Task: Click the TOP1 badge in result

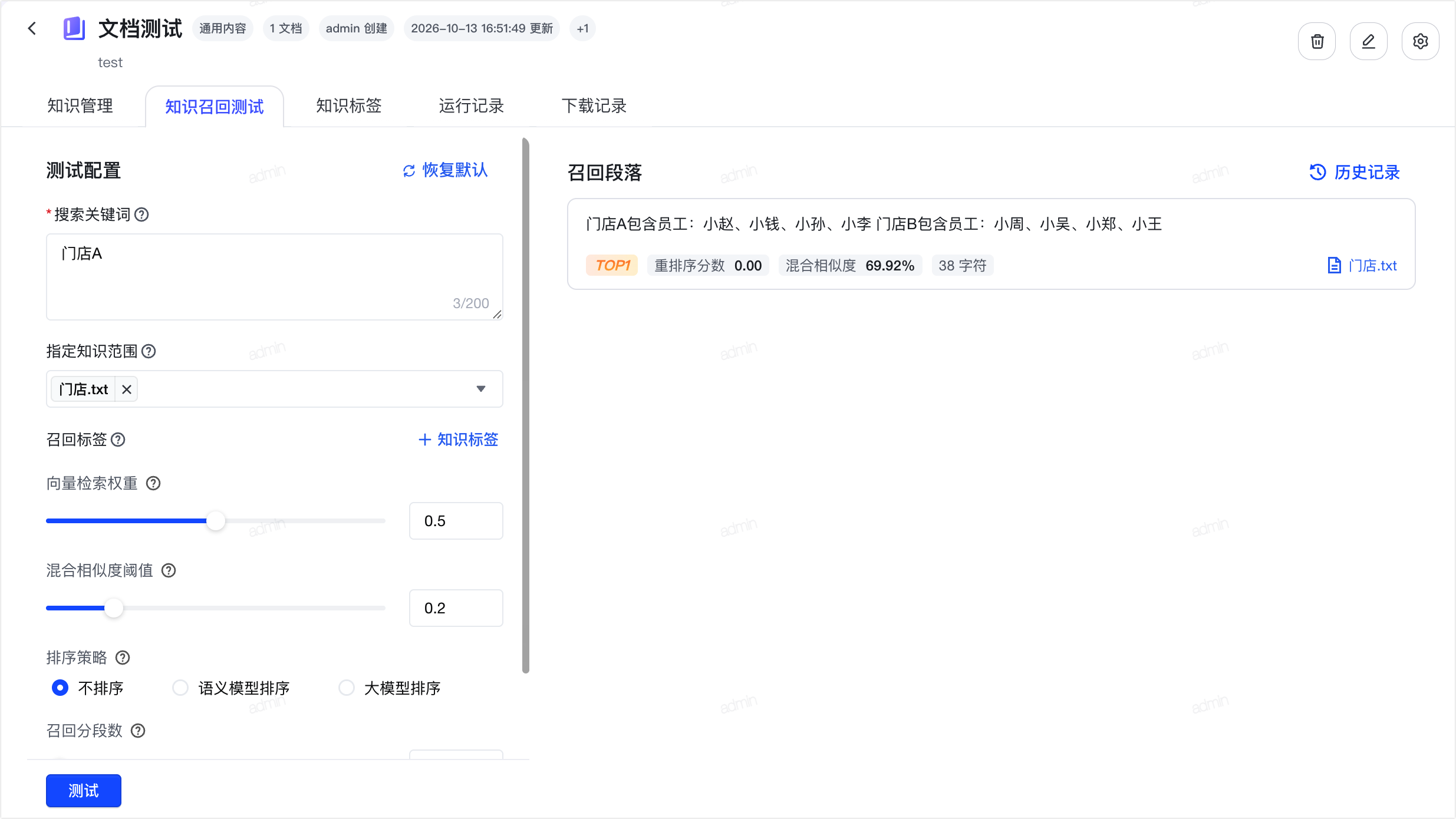Action: point(612,266)
